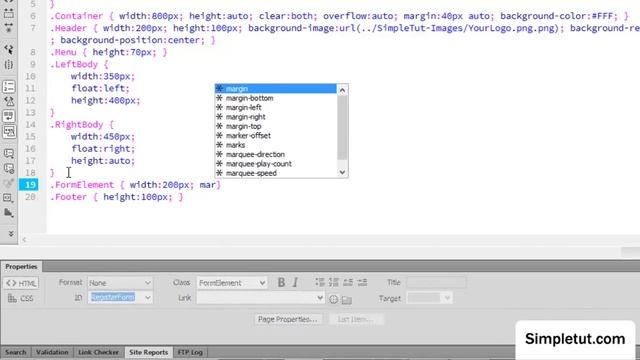Image resolution: width=640 pixels, height=360 pixels.
Task: Click the Title input field
Action: pos(436,282)
